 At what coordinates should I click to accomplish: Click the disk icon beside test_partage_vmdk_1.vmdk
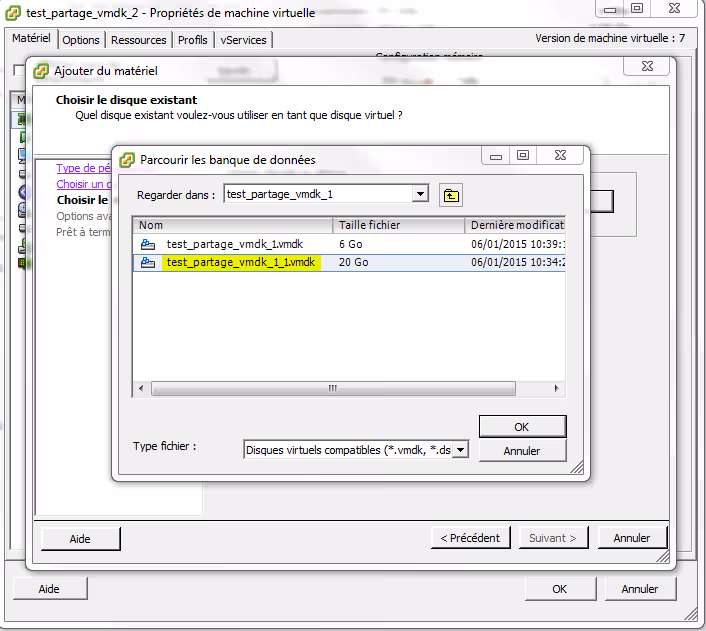tap(148, 244)
